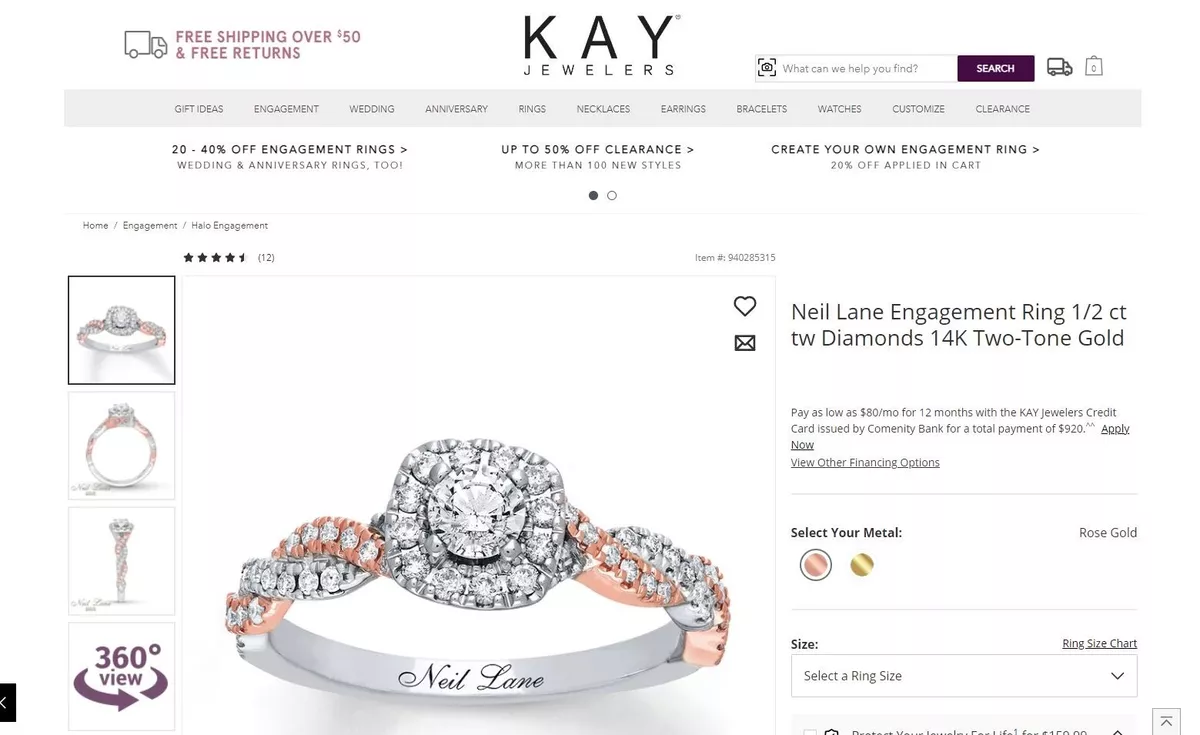The image size is (1200, 735).
Task: Expand the jewelry protection plan chevron
Action: 1117,731
